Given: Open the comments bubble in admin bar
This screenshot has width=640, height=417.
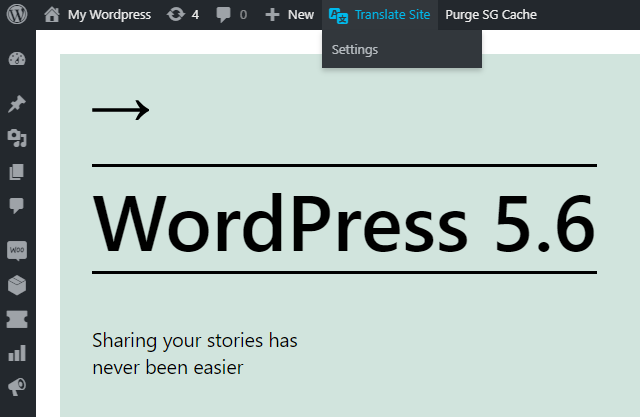Looking at the screenshot, I should click(223, 15).
